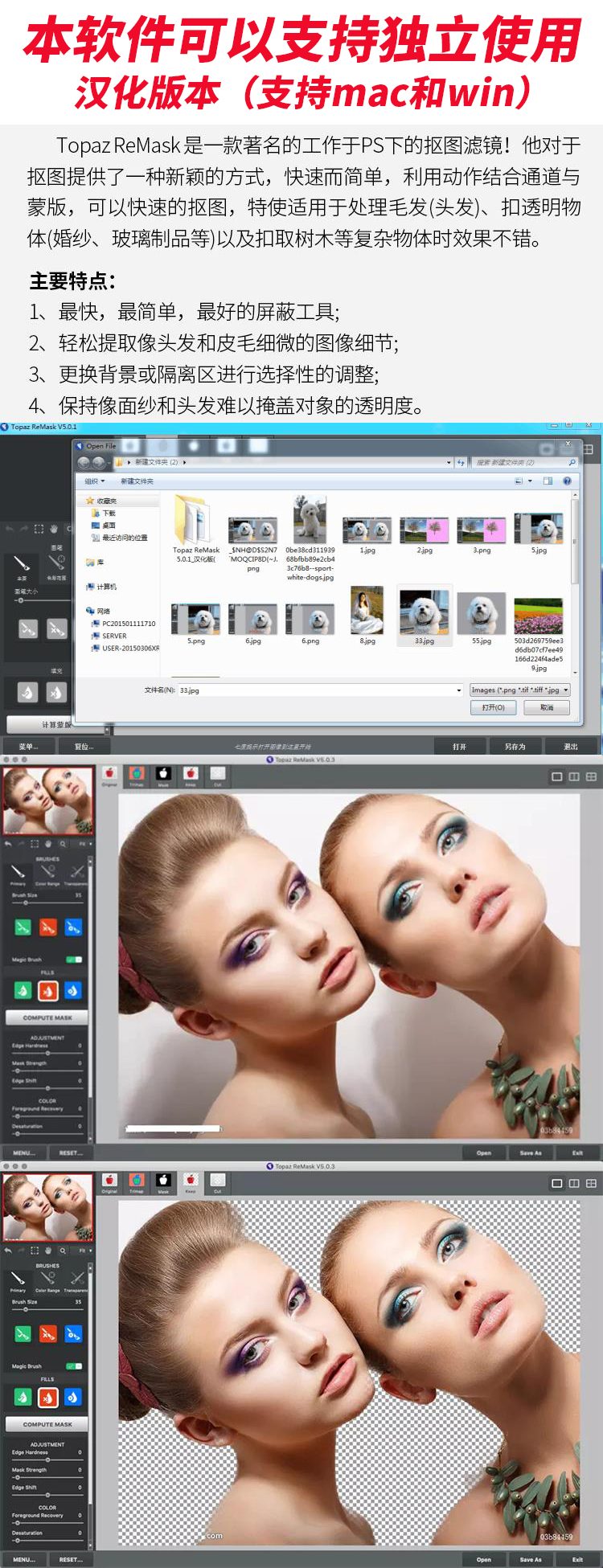Expand the 组织 dropdown in Open File dialog
Screen dimensions: 603x1568
(95, 481)
